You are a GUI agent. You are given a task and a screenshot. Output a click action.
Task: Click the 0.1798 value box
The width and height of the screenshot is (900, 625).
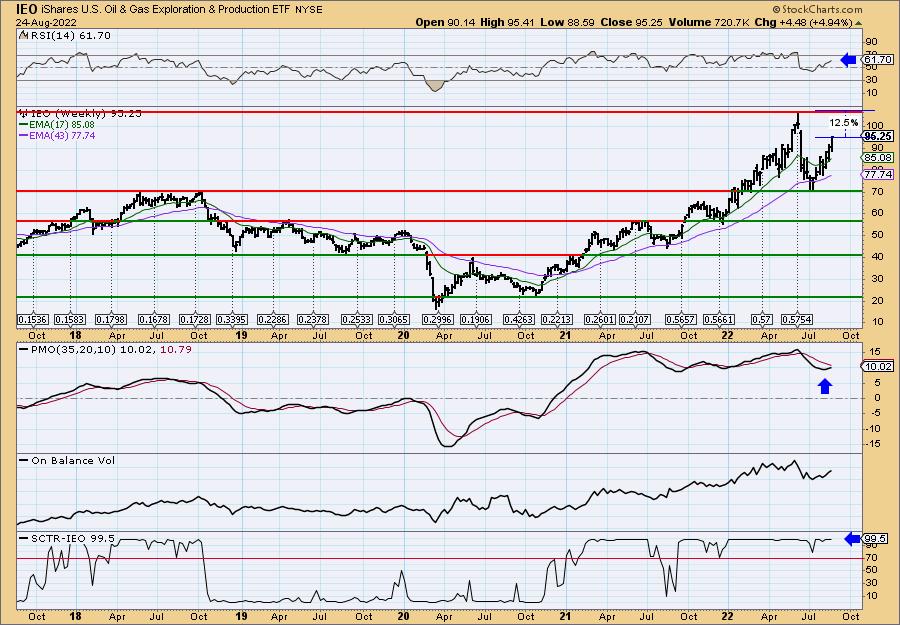pyautogui.click(x=110, y=319)
